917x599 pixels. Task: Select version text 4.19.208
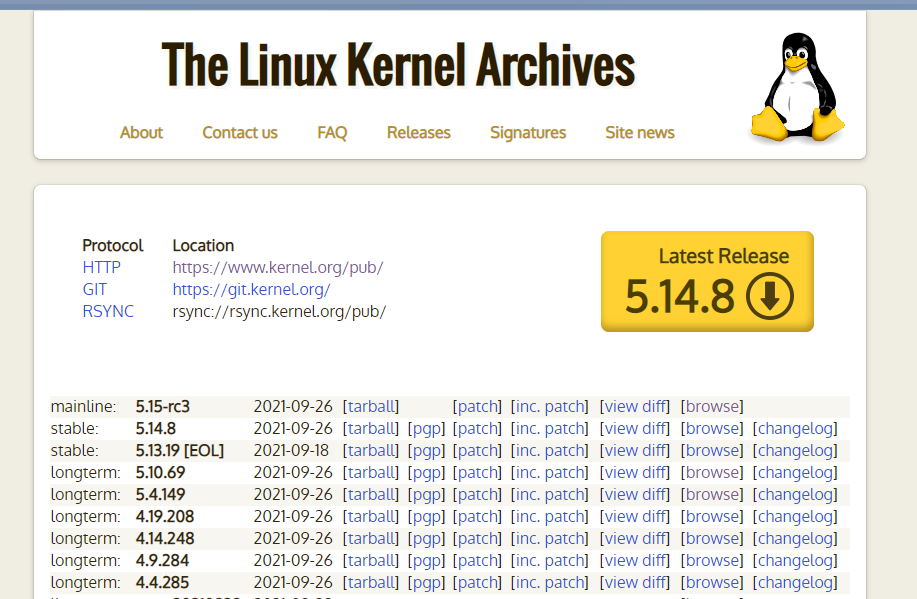point(165,517)
